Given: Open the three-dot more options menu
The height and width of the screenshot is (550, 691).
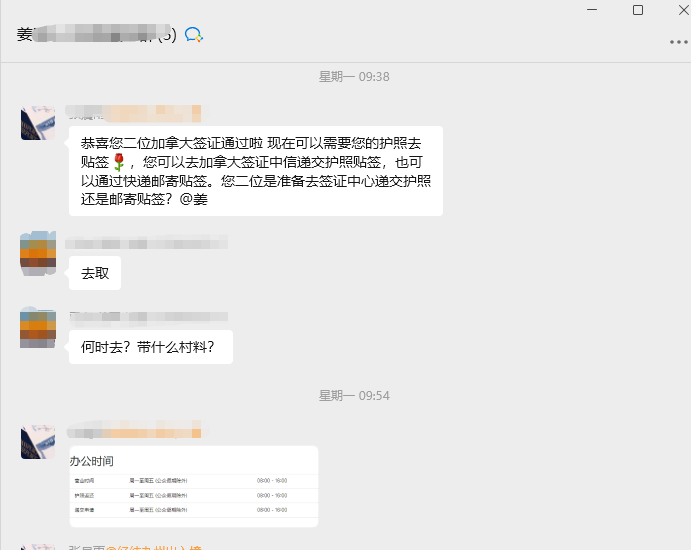Looking at the screenshot, I should (679, 42).
